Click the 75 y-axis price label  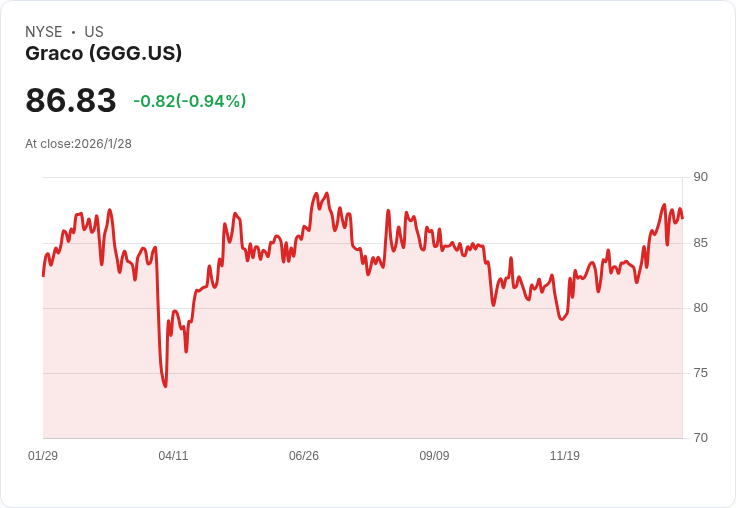point(700,373)
